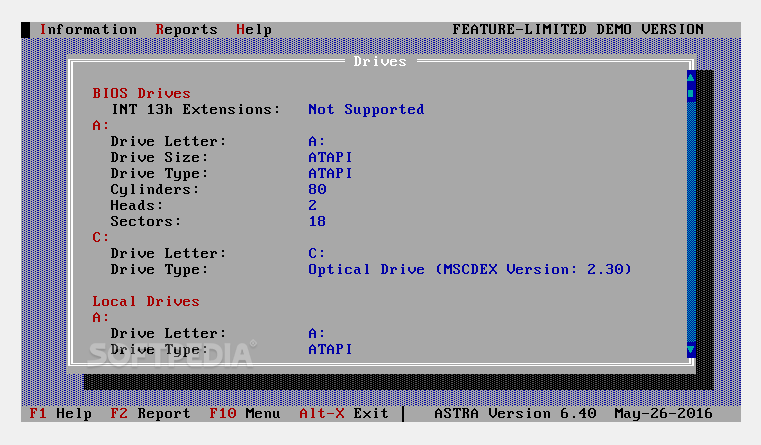The height and width of the screenshot is (445, 761).
Task: Click the 'Cylinders:' label
Action: (x=155, y=190)
